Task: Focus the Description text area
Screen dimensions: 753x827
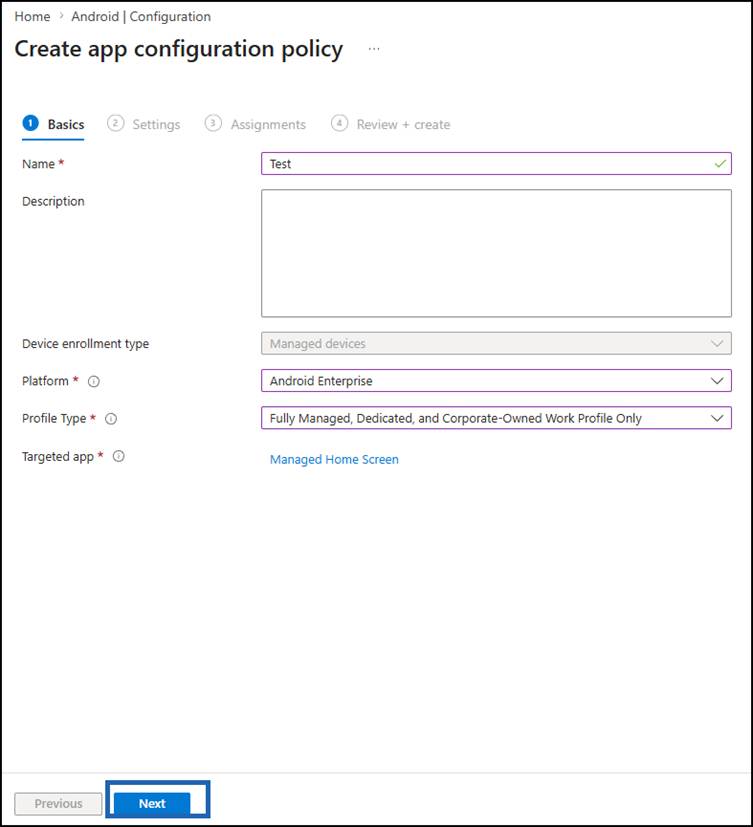Action: pos(496,253)
